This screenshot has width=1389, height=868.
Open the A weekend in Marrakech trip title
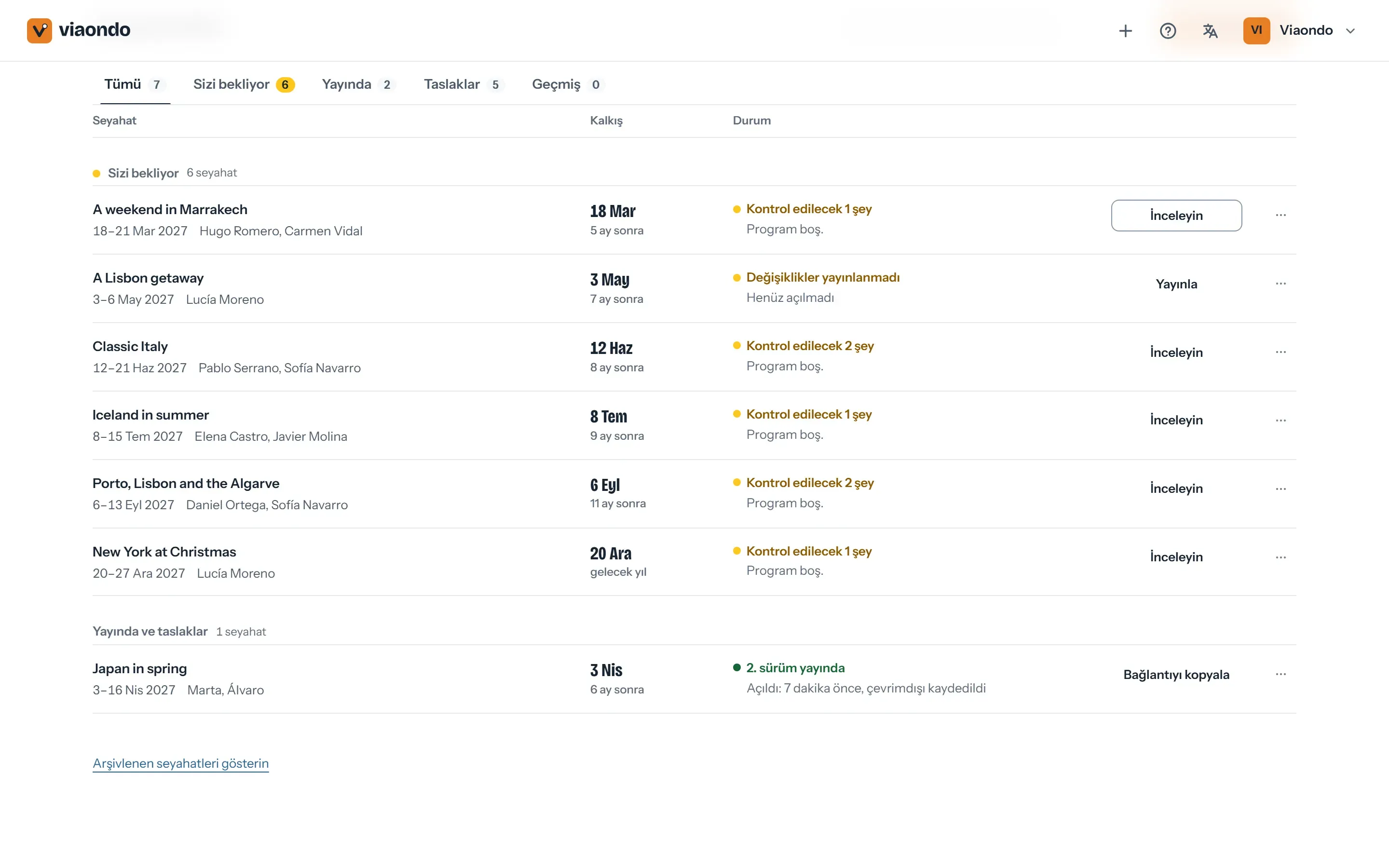[x=170, y=210]
